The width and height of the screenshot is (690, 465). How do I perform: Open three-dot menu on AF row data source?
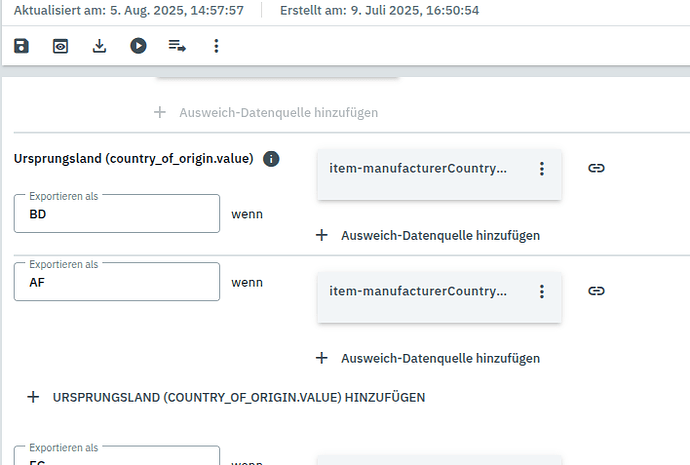542,291
